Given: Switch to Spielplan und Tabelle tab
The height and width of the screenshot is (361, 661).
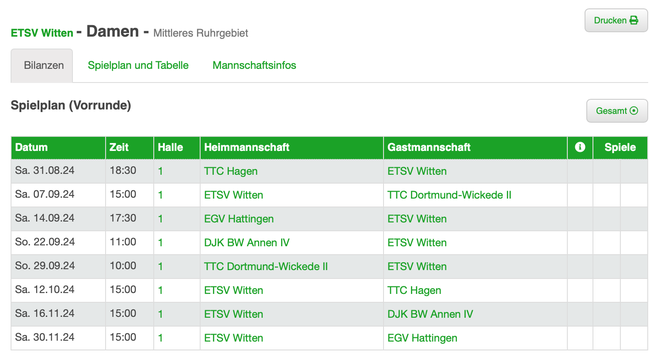Looking at the screenshot, I should [x=138, y=65].
